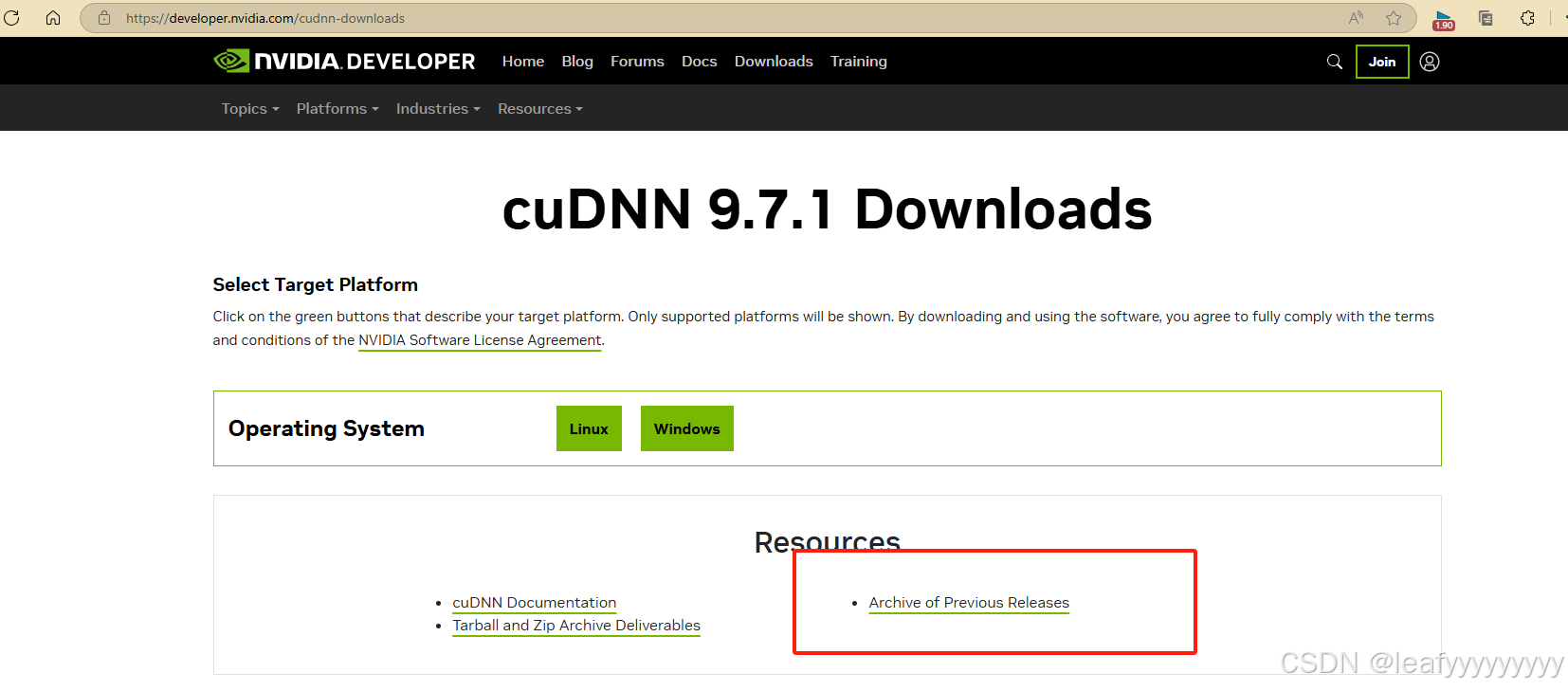View site information lock icon
Image resolution: width=1568 pixels, height=691 pixels.
tap(104, 18)
